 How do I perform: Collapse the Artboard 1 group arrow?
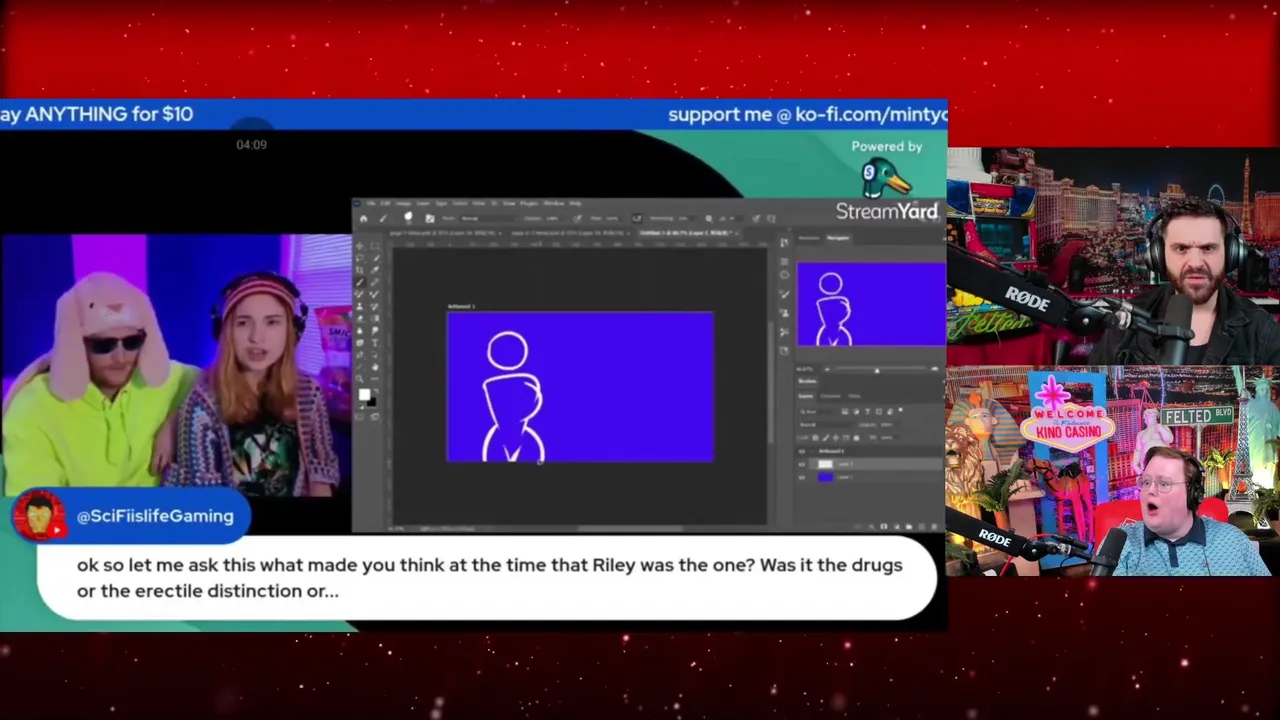coord(812,451)
